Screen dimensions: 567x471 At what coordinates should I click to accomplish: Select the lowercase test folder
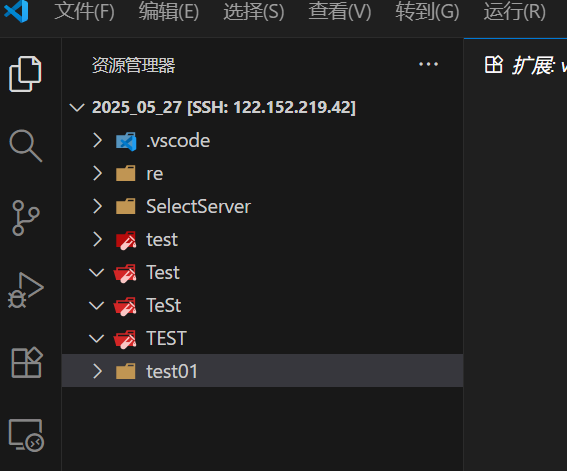[x=263, y=239]
